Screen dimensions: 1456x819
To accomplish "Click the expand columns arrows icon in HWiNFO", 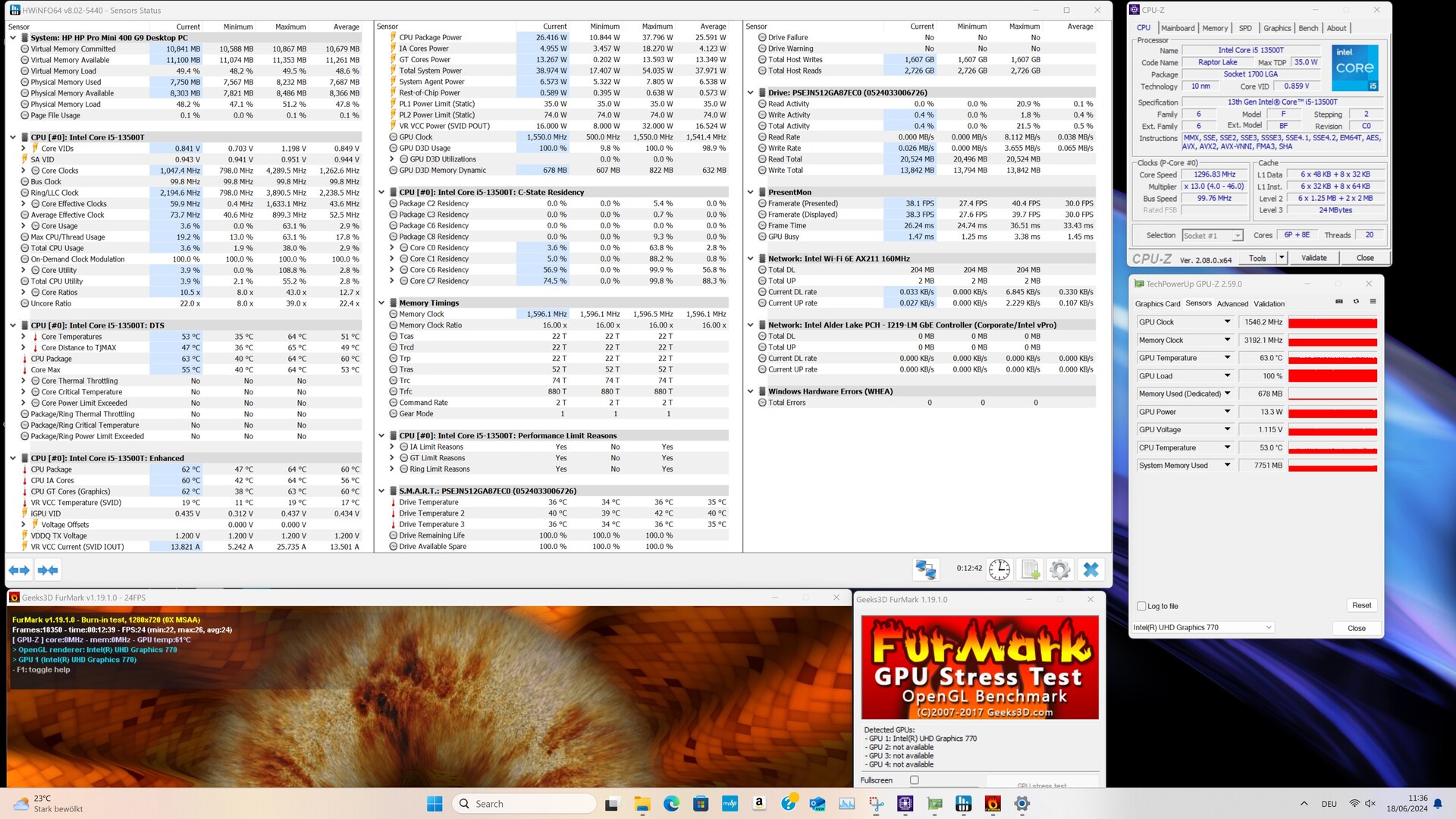I will click(19, 570).
